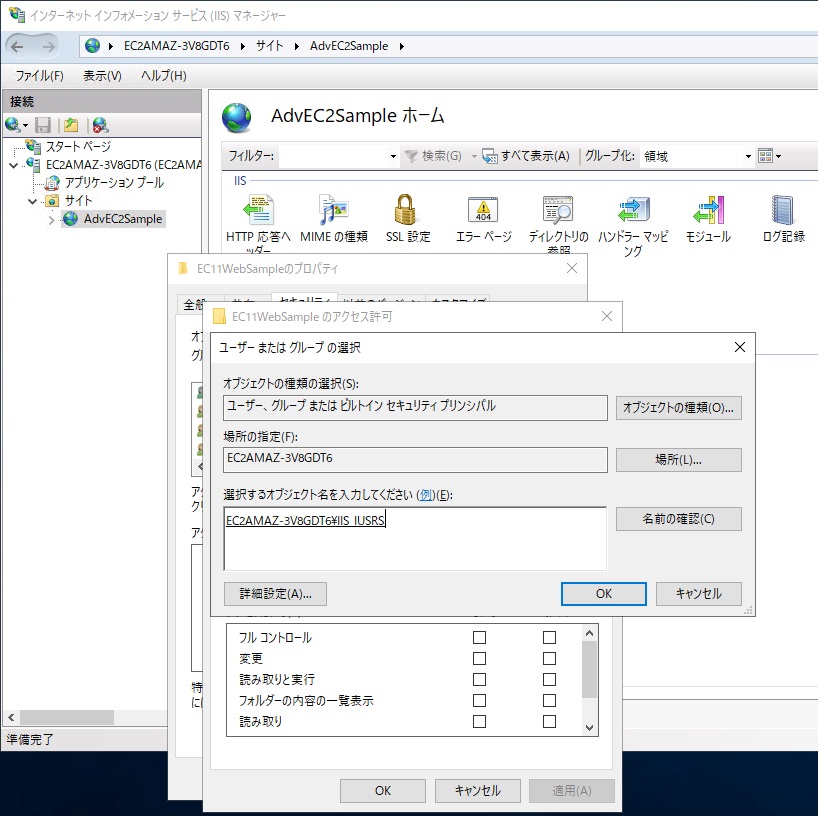Collapse the サイト tree node
Screen dimensions: 819x817
point(32,201)
